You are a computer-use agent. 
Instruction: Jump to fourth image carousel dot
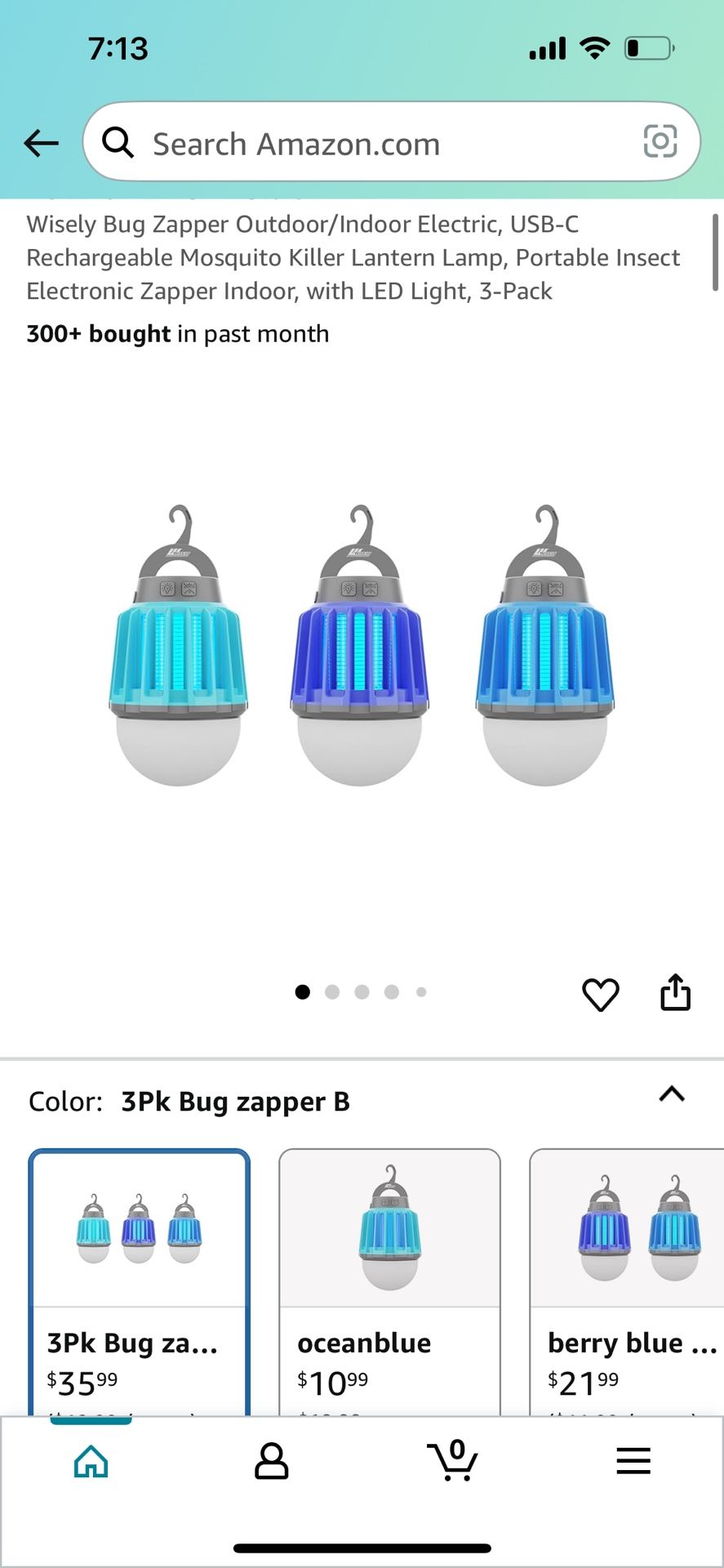coord(392,992)
